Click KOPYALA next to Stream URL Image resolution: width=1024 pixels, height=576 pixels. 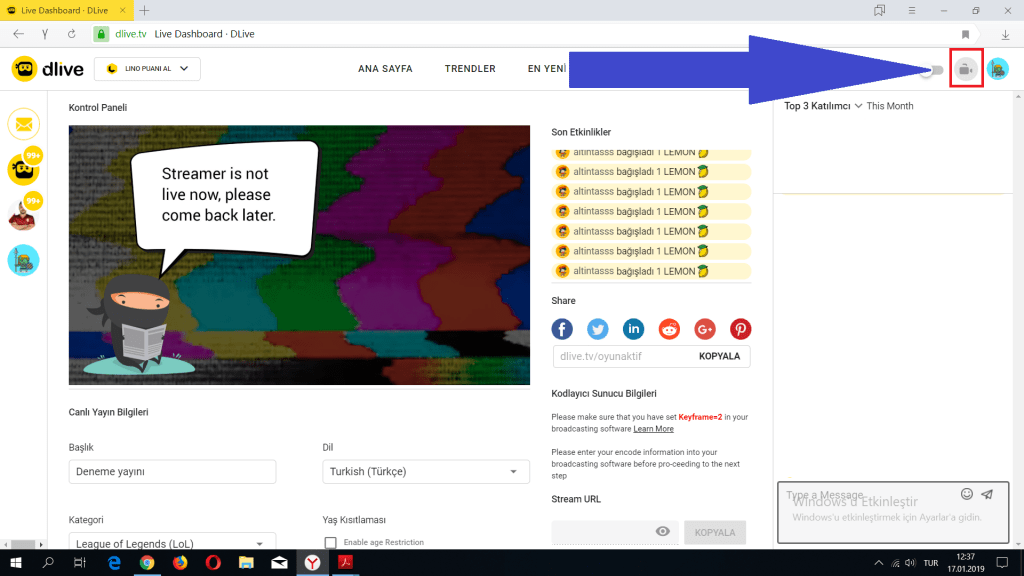715,532
